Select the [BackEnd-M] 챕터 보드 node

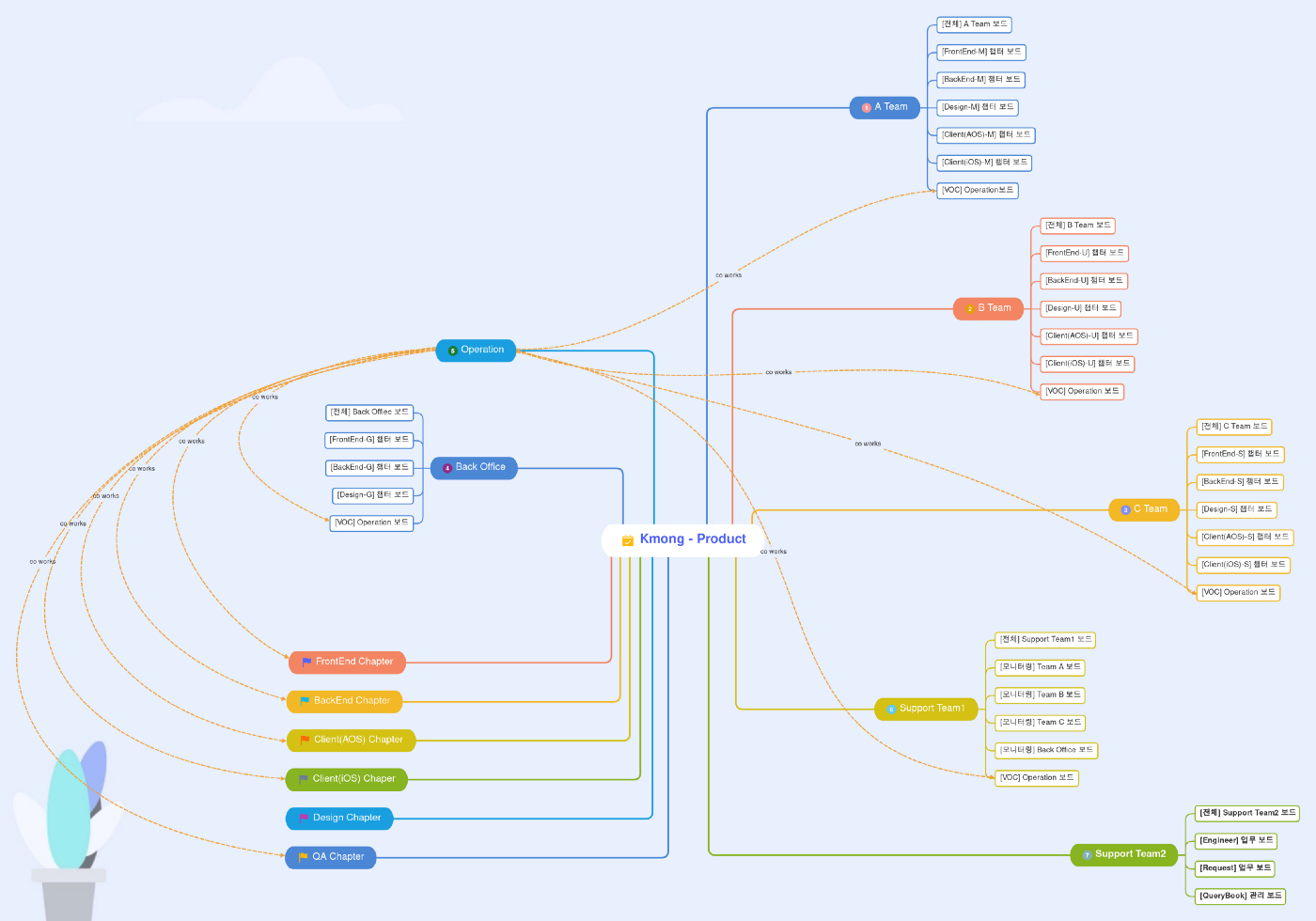click(981, 80)
